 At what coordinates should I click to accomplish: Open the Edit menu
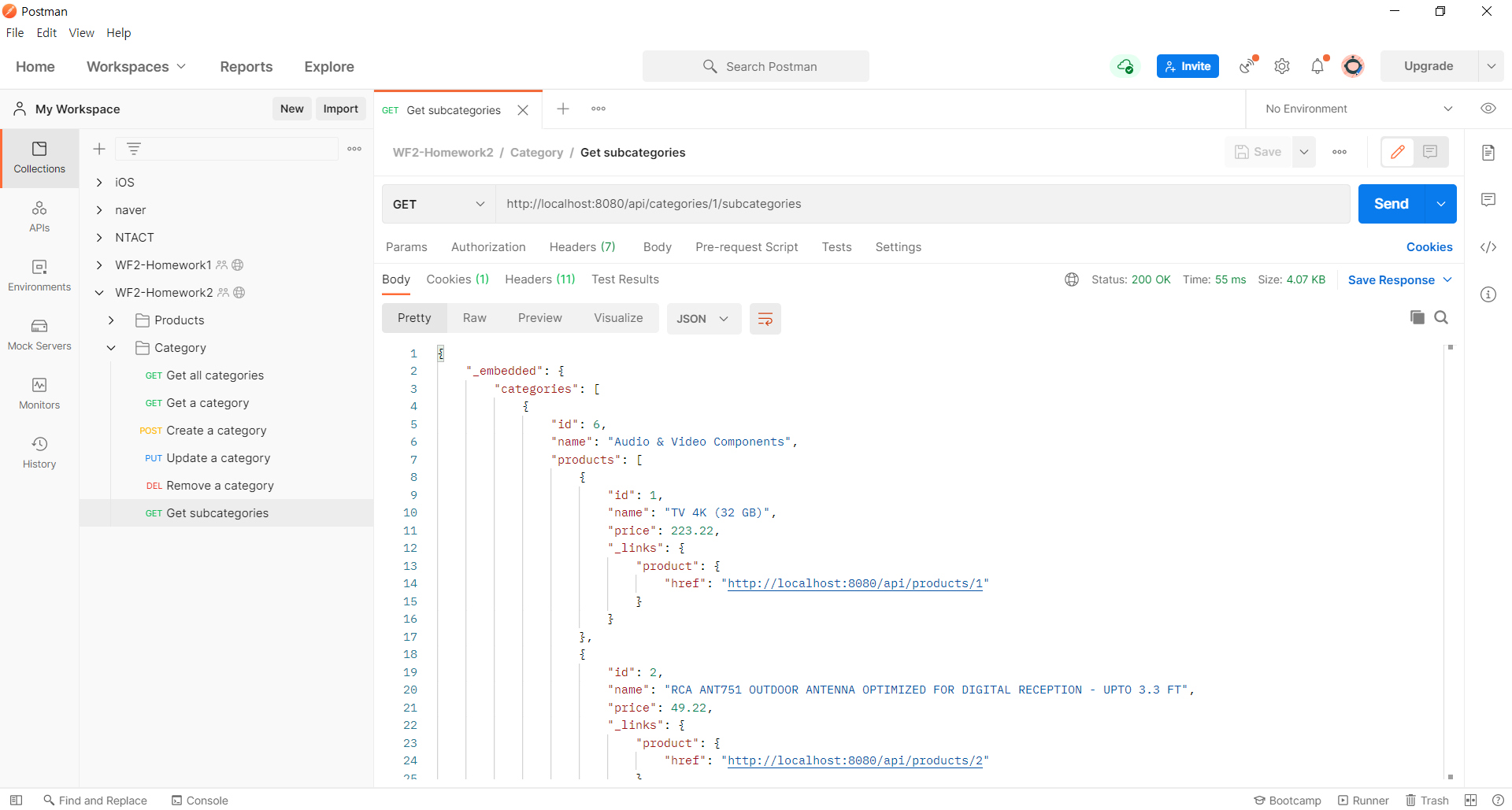point(46,33)
